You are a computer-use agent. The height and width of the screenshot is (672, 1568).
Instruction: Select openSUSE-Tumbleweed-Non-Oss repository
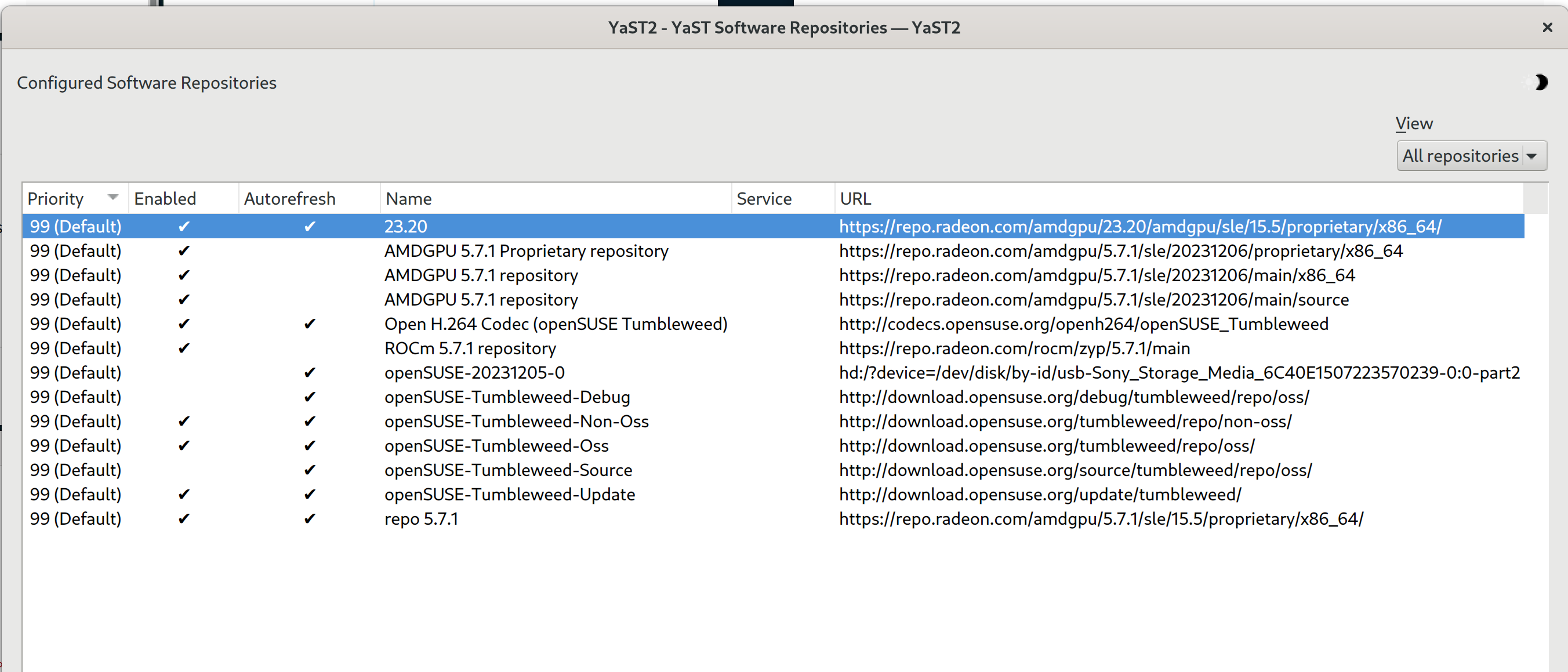pyautogui.click(x=516, y=421)
